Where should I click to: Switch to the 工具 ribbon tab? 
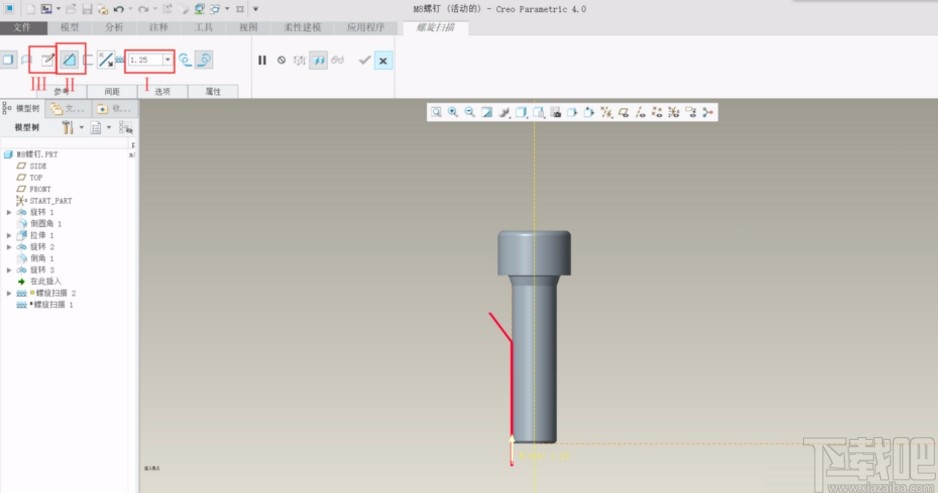click(203, 28)
